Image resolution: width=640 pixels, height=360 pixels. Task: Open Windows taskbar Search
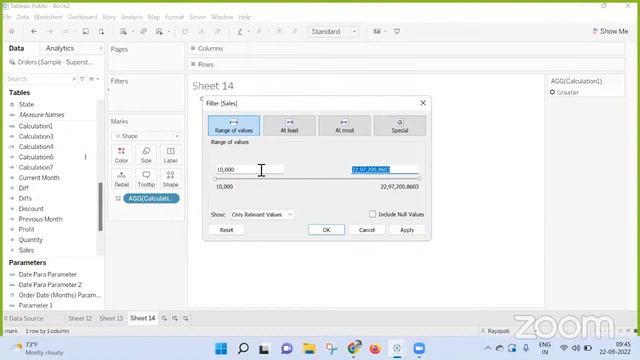[243, 349]
